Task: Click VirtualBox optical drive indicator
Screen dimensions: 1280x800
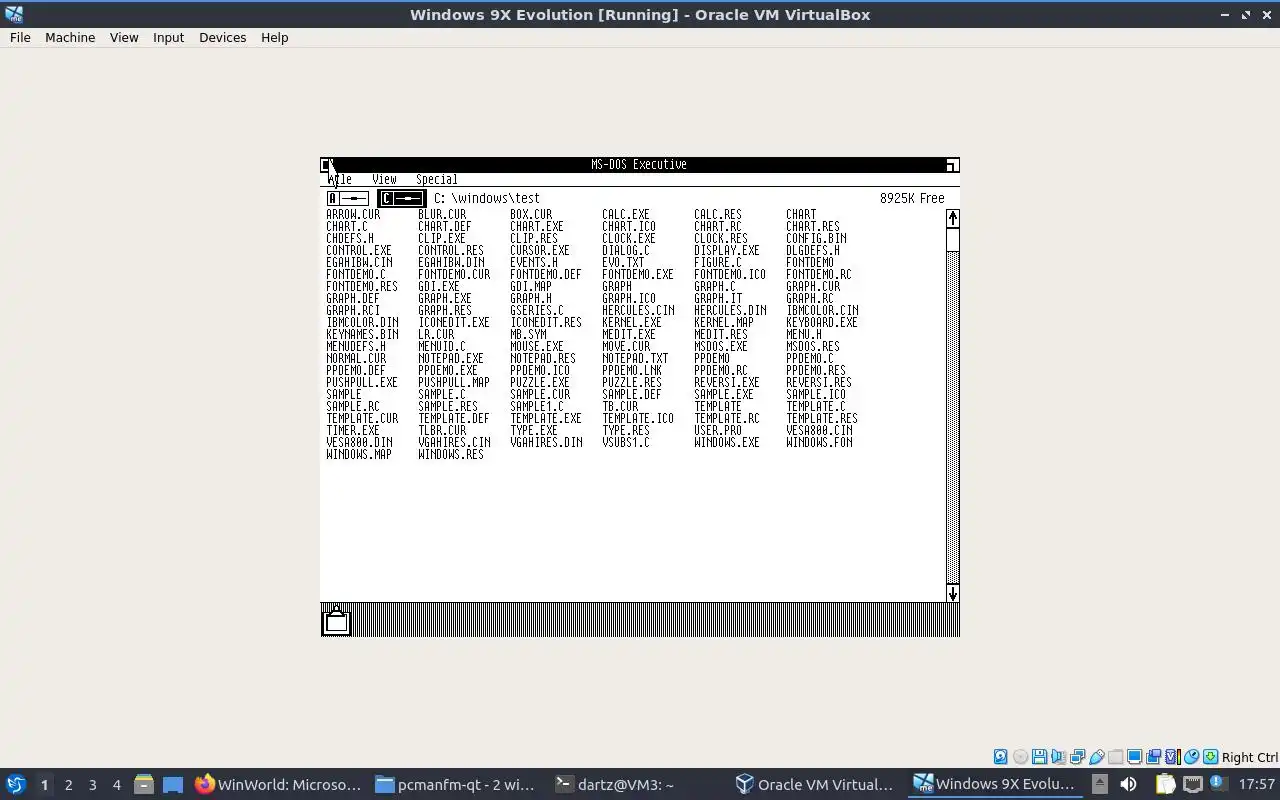Action: pyautogui.click(x=1020, y=757)
